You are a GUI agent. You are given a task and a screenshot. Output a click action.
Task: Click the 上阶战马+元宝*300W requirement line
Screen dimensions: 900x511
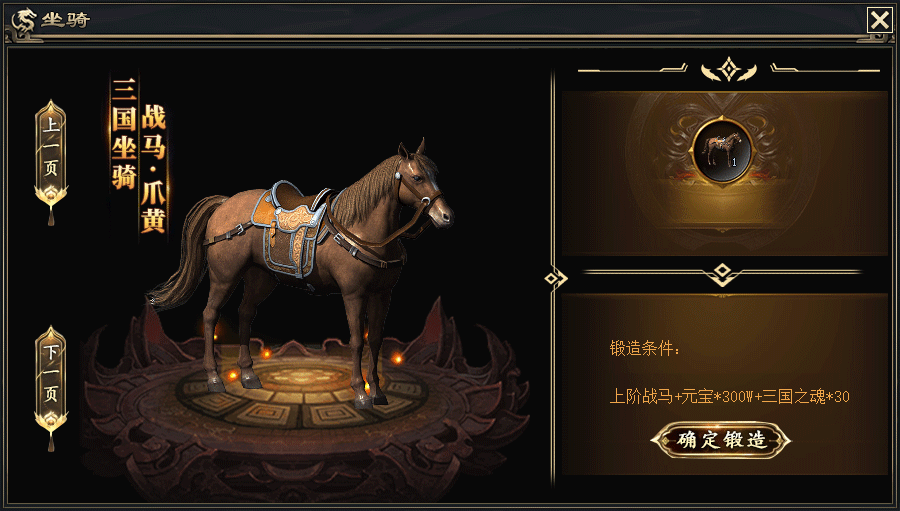coord(729,396)
